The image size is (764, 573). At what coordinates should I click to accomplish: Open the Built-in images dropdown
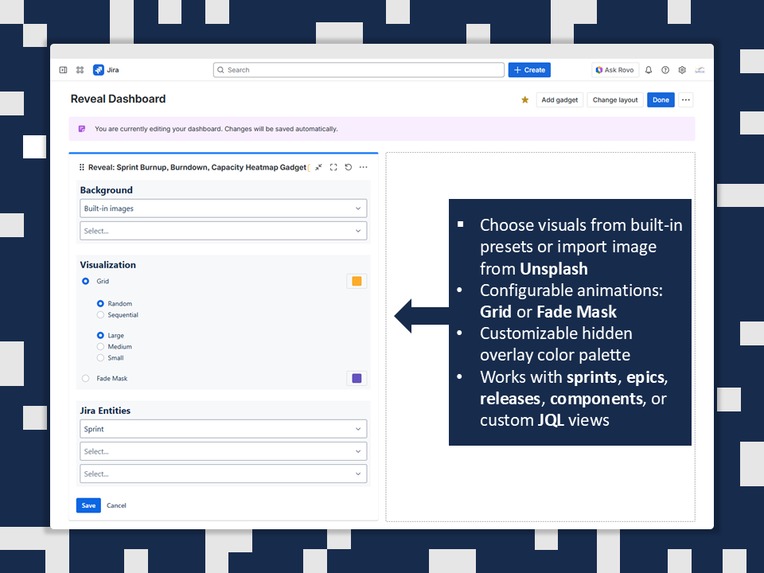click(x=223, y=209)
